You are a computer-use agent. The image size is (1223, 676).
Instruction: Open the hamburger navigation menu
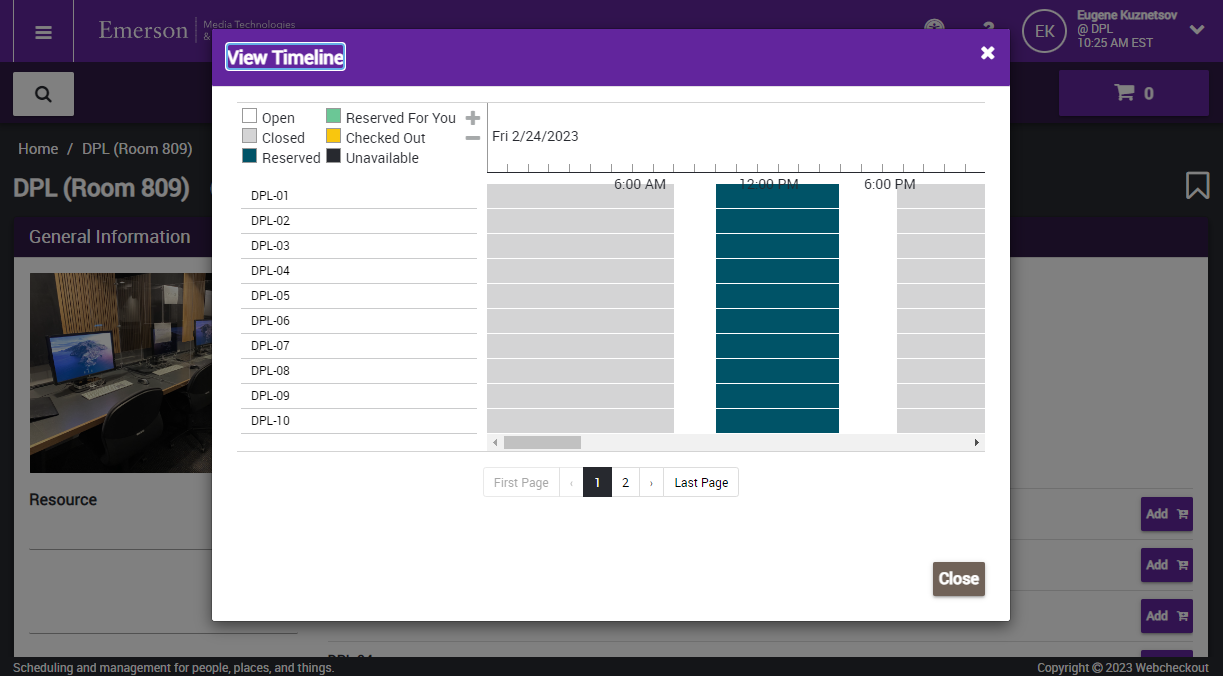[43, 32]
